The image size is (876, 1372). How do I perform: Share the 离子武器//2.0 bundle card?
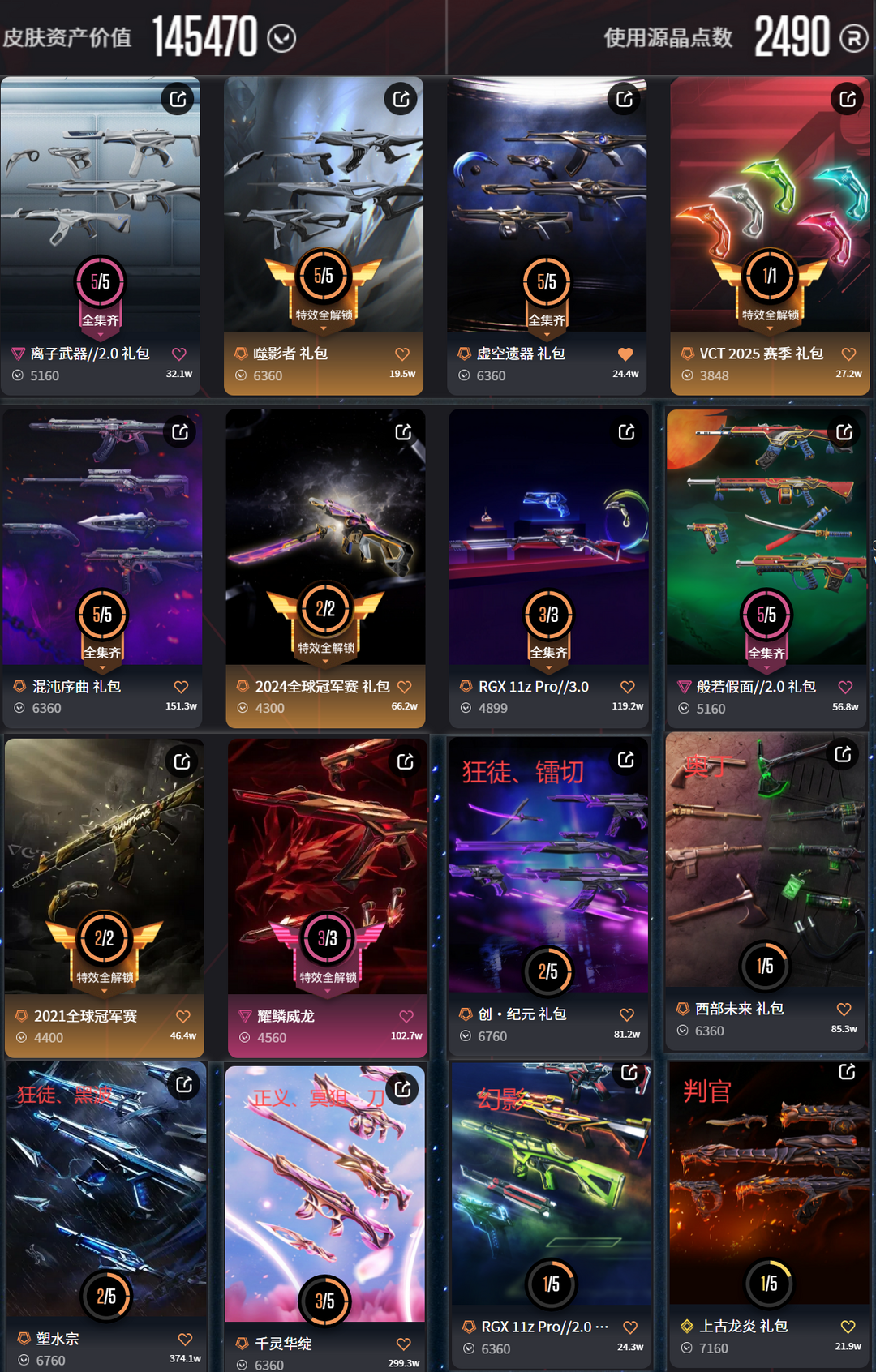pyautogui.click(x=178, y=99)
